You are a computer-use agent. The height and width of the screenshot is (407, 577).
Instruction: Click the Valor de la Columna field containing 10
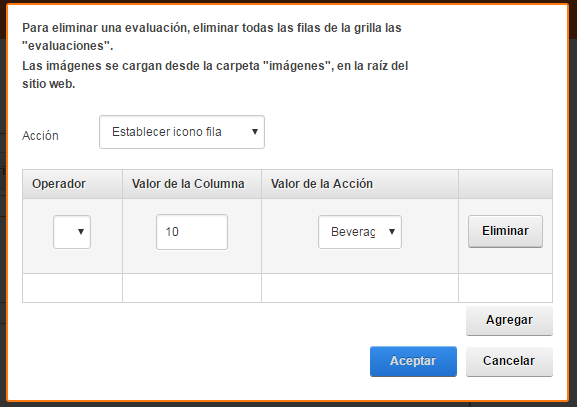coord(192,232)
